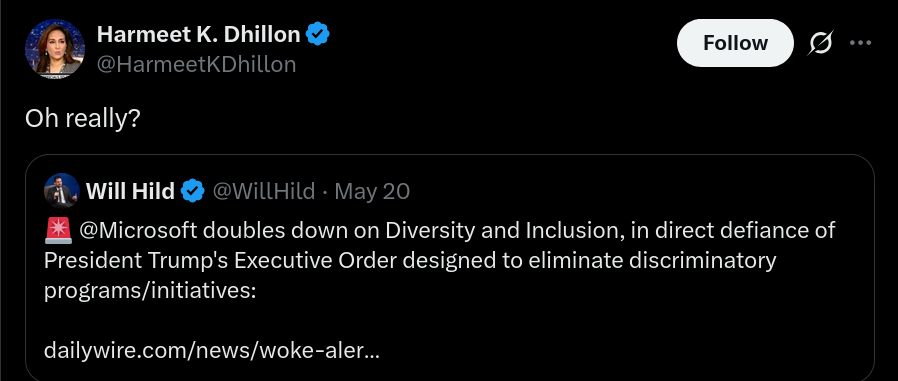Select the "Oh really?" post text
The width and height of the screenshot is (898, 381).
82,119
